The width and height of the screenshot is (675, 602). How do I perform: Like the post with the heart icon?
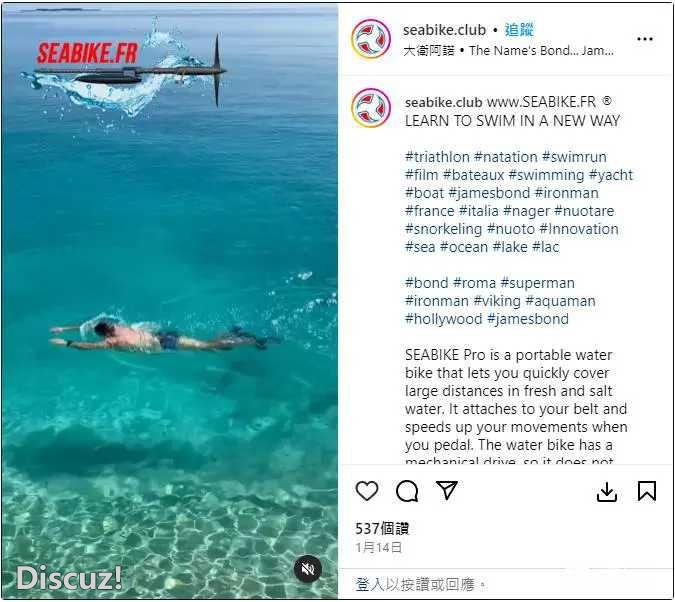tap(367, 491)
